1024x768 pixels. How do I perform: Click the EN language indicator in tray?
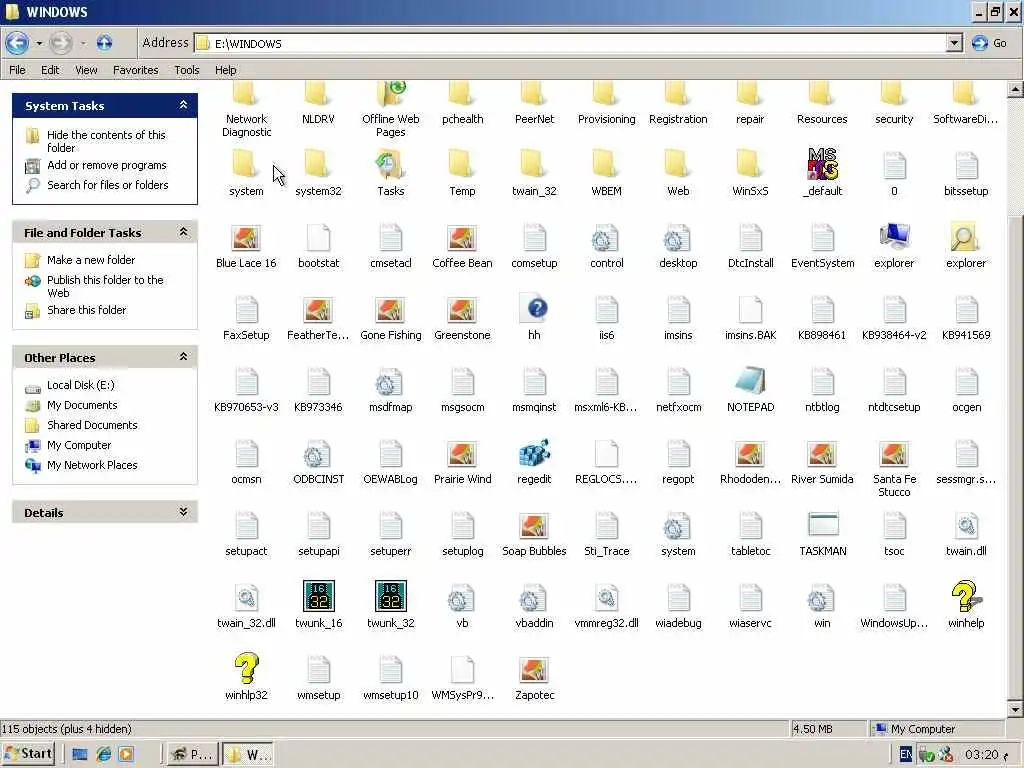click(906, 754)
